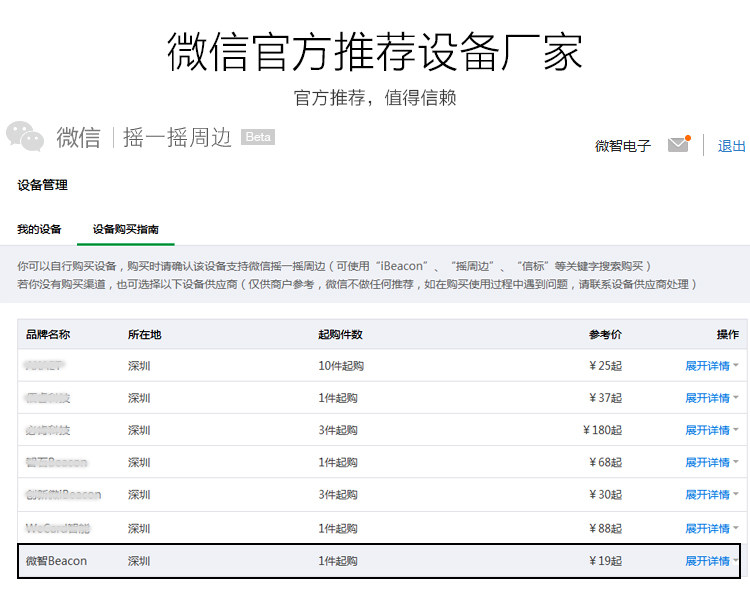The height and width of the screenshot is (593, 750).
Task: Click 1件起购 in the 微智Beacon row
Action: pos(338,561)
